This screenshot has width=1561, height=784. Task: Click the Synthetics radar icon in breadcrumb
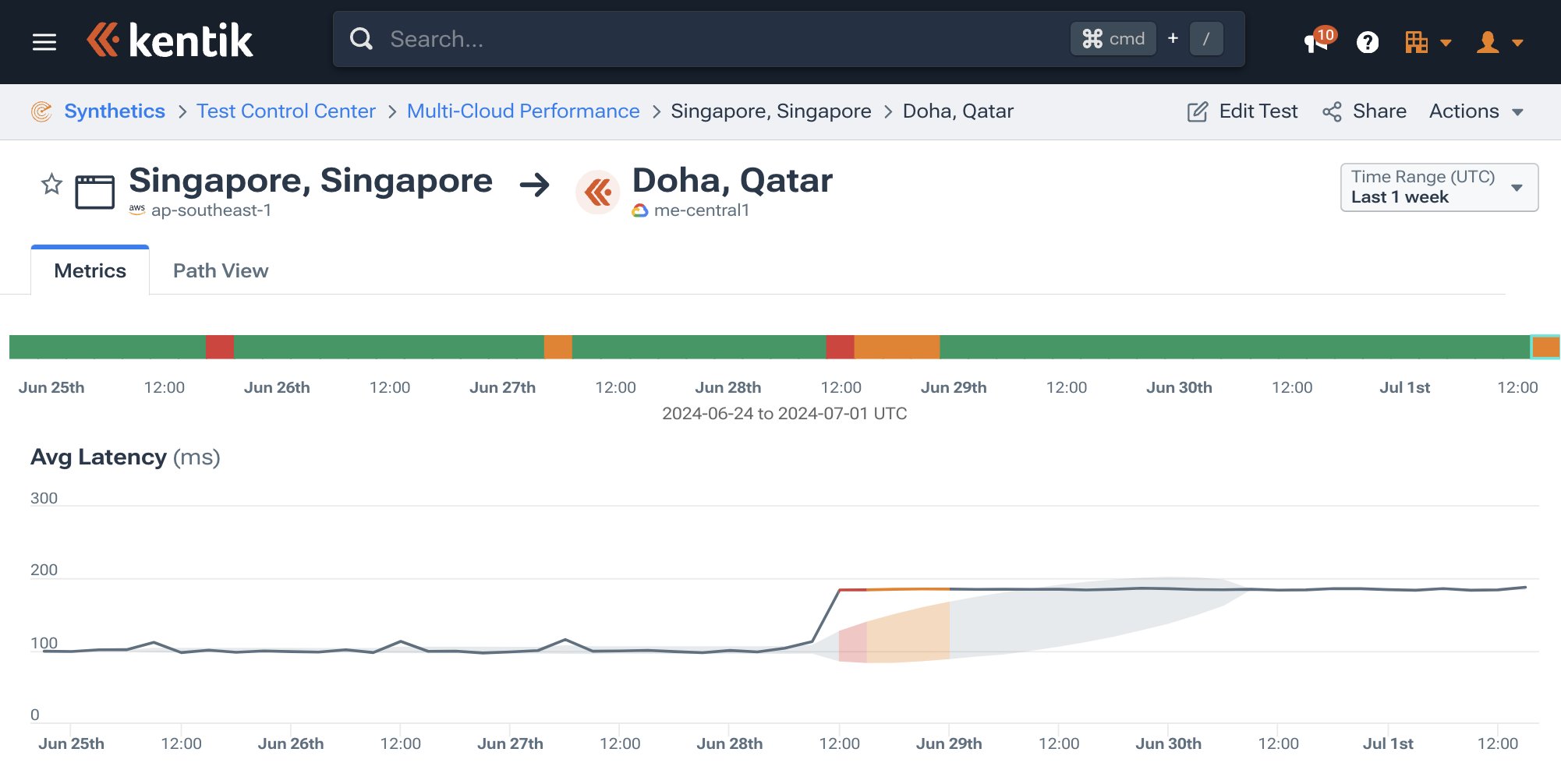[41, 111]
